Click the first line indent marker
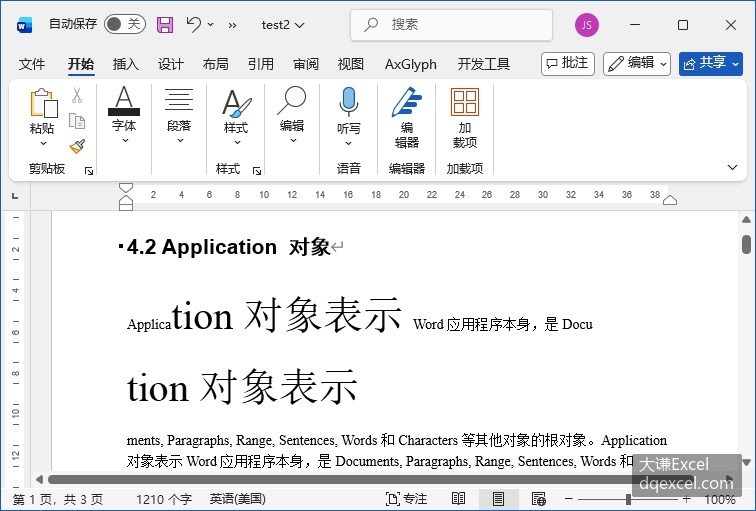Viewport: 756px width, 511px height. [125, 188]
